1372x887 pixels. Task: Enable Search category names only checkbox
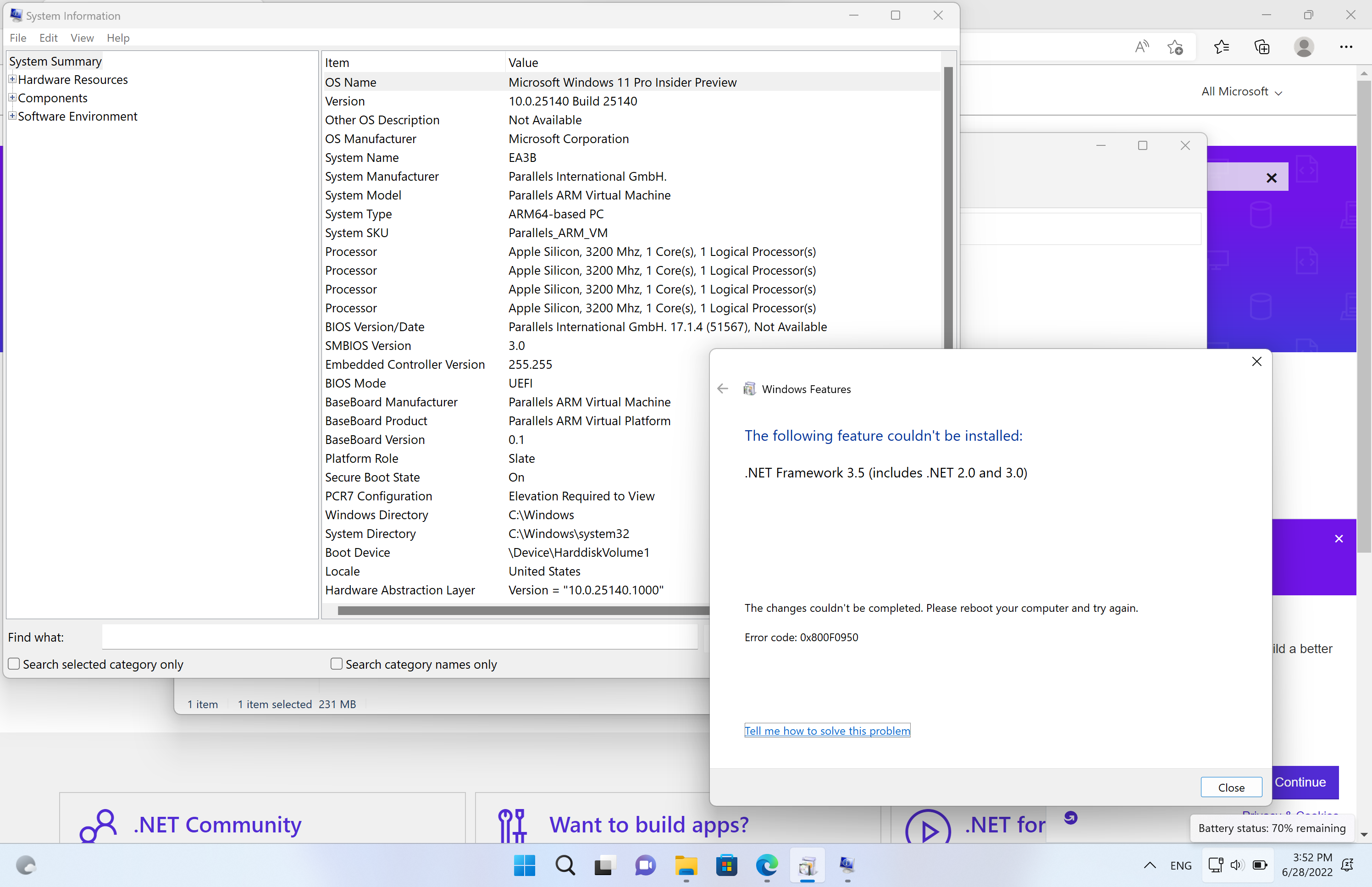point(337,664)
